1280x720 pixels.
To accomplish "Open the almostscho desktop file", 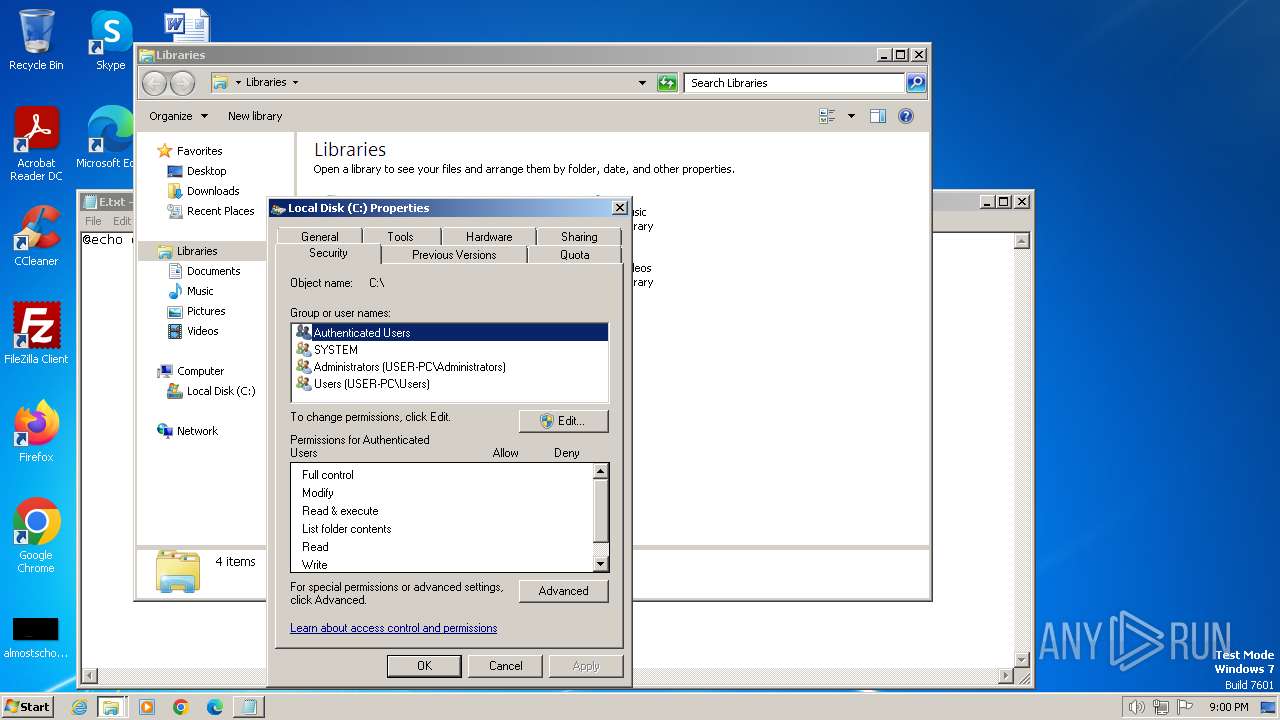I will (x=36, y=638).
